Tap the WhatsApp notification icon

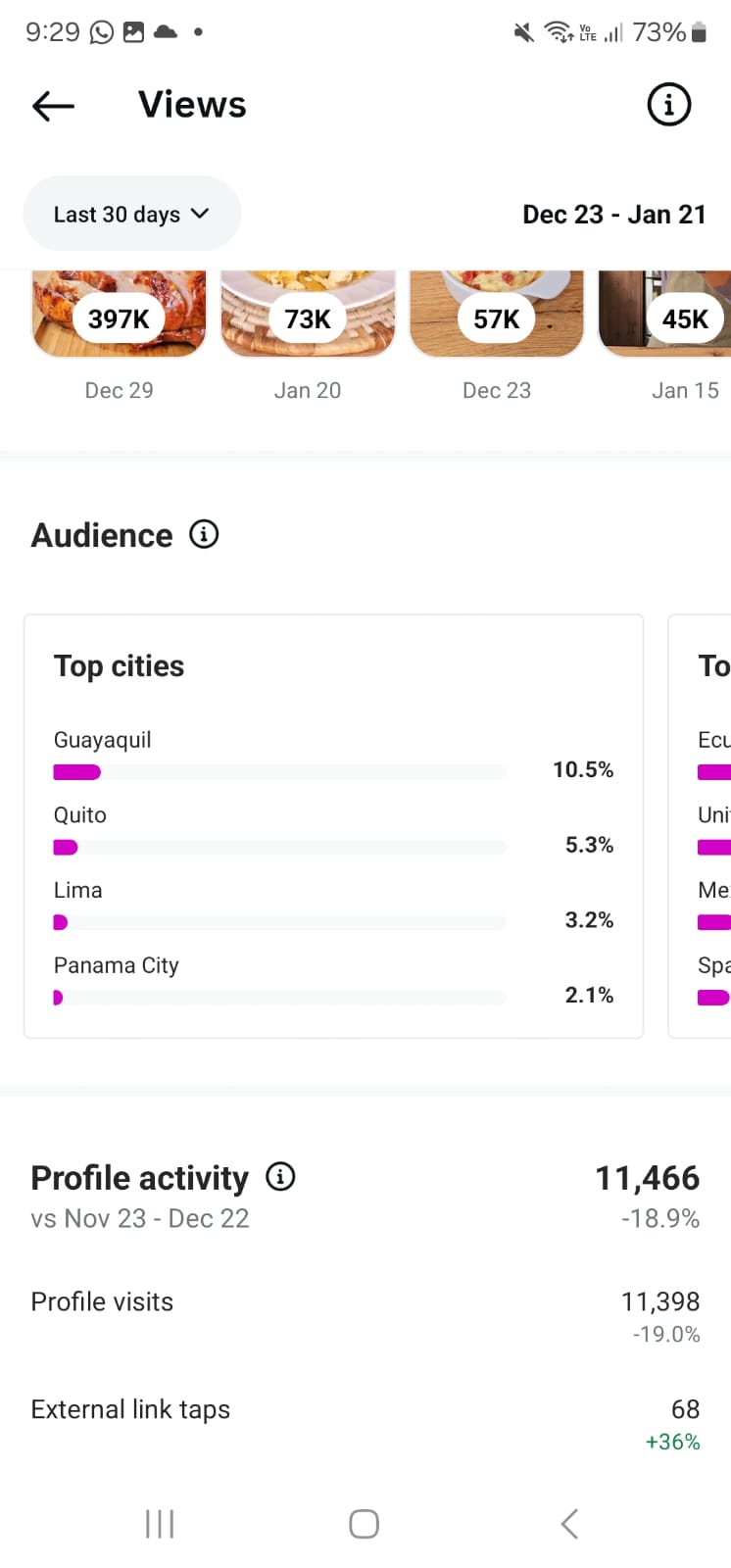tap(102, 32)
